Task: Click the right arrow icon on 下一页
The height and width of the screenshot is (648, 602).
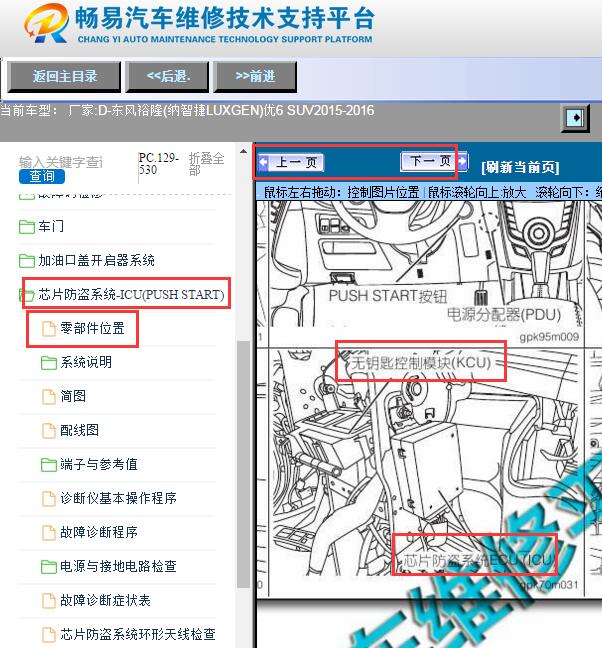Action: 462,160
